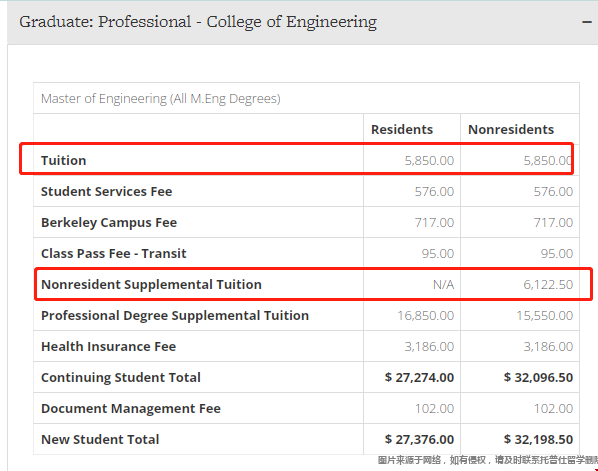Collapse the section using the minus icon
The width and height of the screenshot is (598, 471).
coord(587,22)
